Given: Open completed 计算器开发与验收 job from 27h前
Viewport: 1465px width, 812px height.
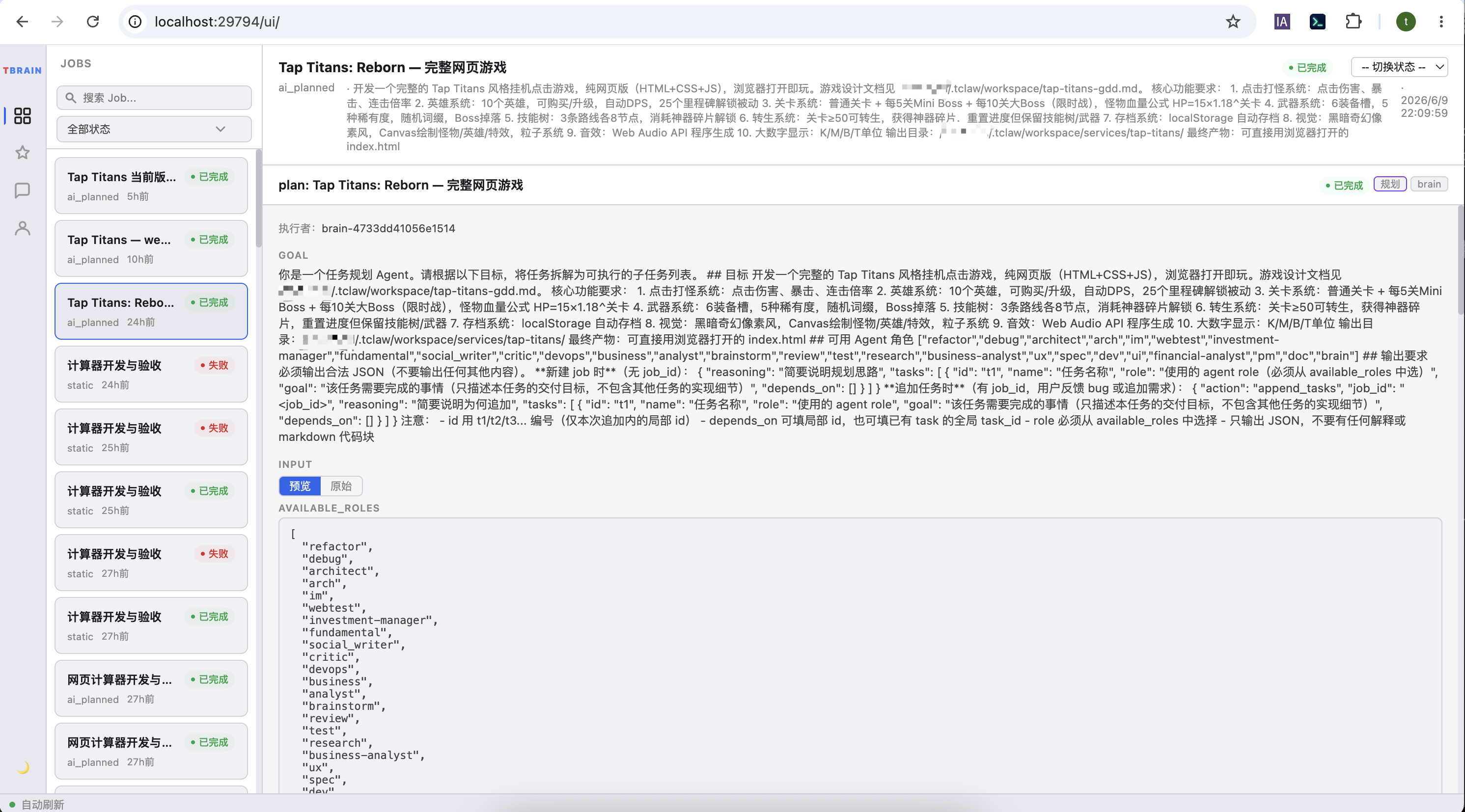Looking at the screenshot, I should click(151, 625).
